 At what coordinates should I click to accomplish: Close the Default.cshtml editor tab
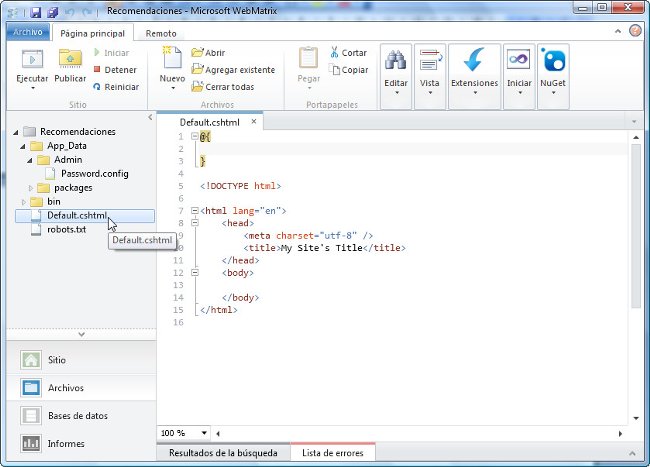254,122
